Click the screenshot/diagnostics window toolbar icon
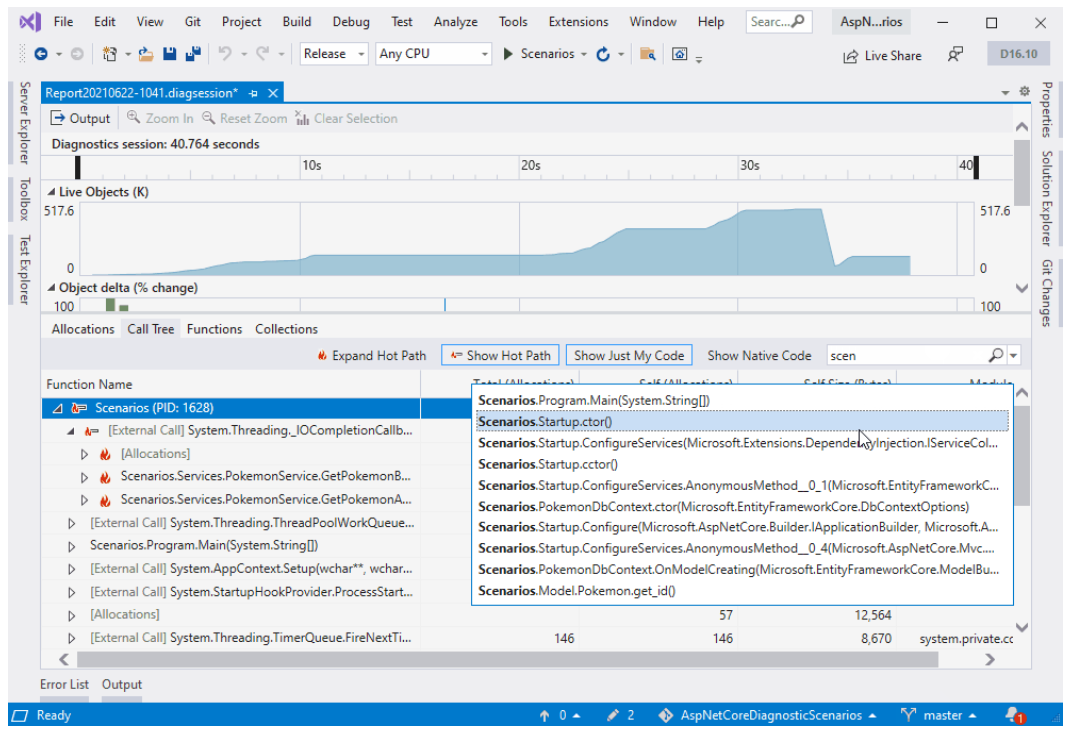 [x=680, y=54]
